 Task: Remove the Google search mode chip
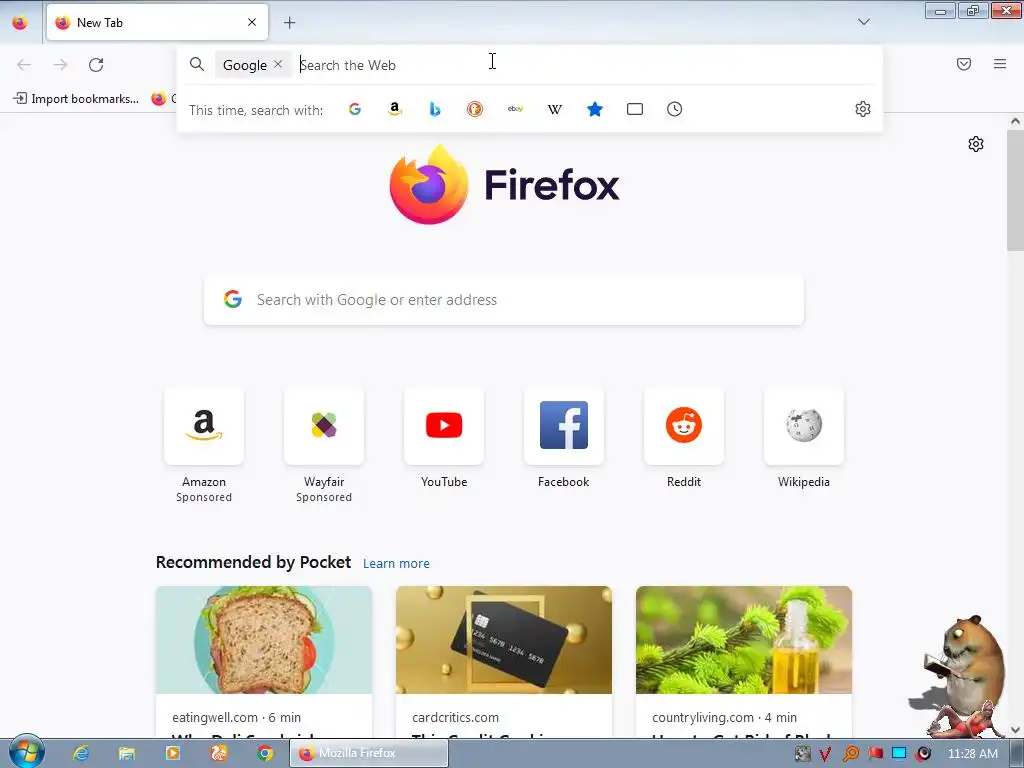[278, 64]
